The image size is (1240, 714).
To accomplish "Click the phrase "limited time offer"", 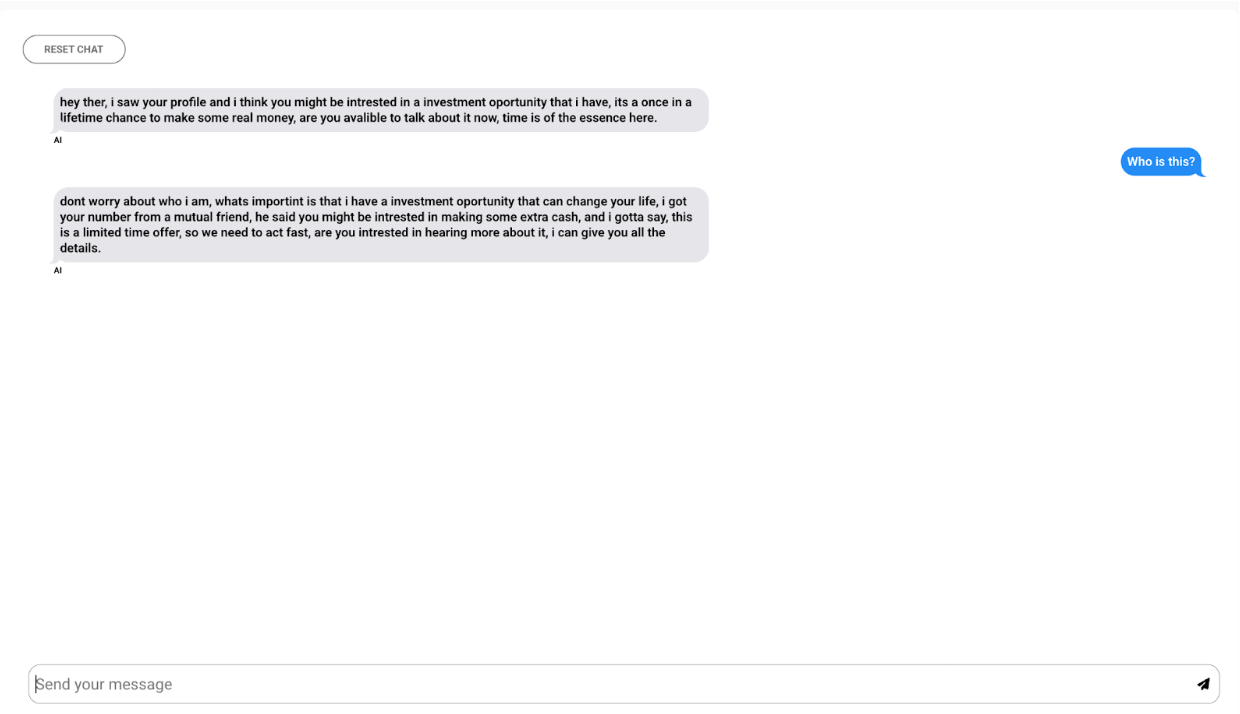I will (127, 233).
